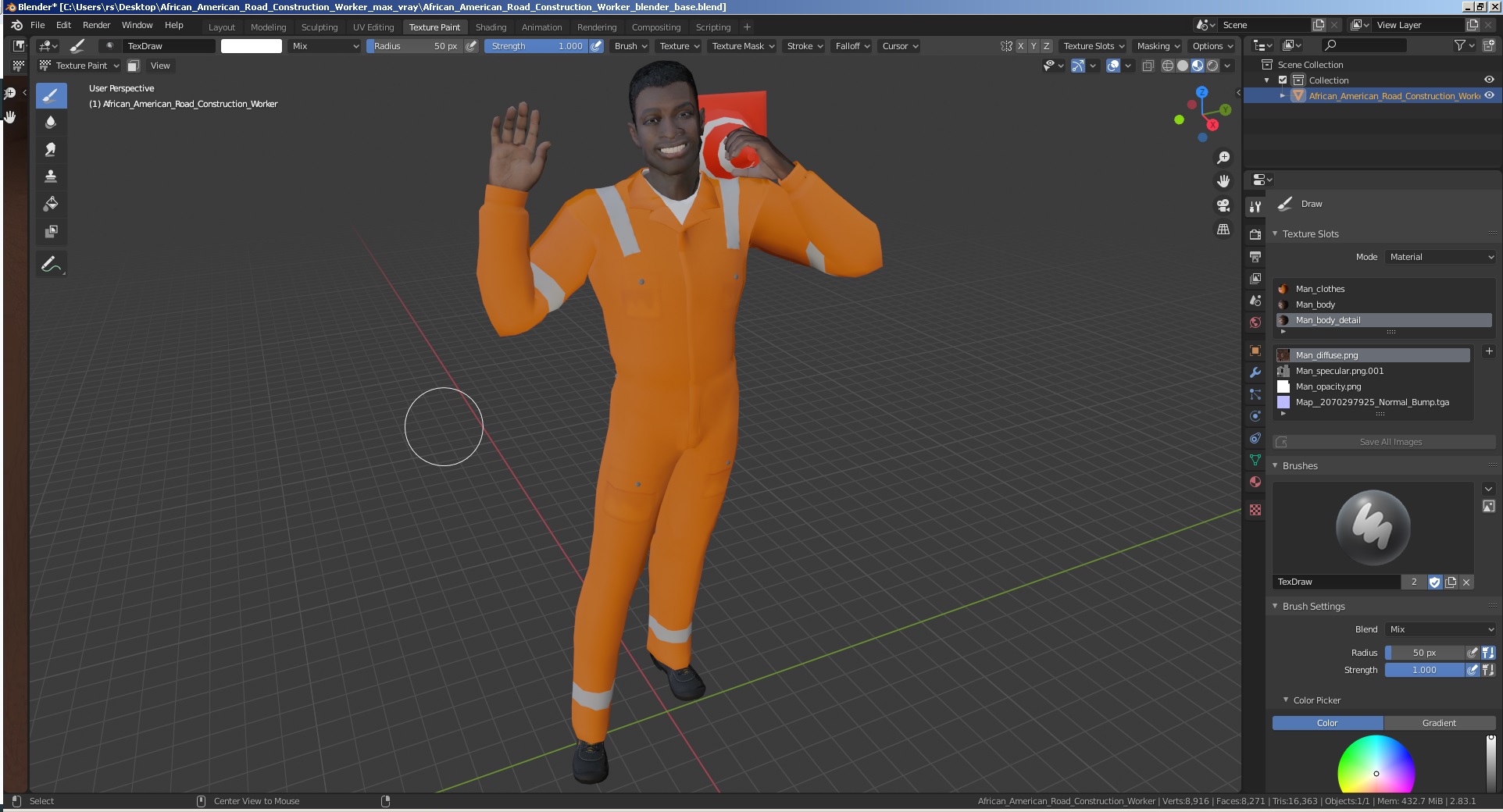Switch perspective/orthographic projection gizmo
This screenshot has width=1503, height=812.
[x=1223, y=230]
